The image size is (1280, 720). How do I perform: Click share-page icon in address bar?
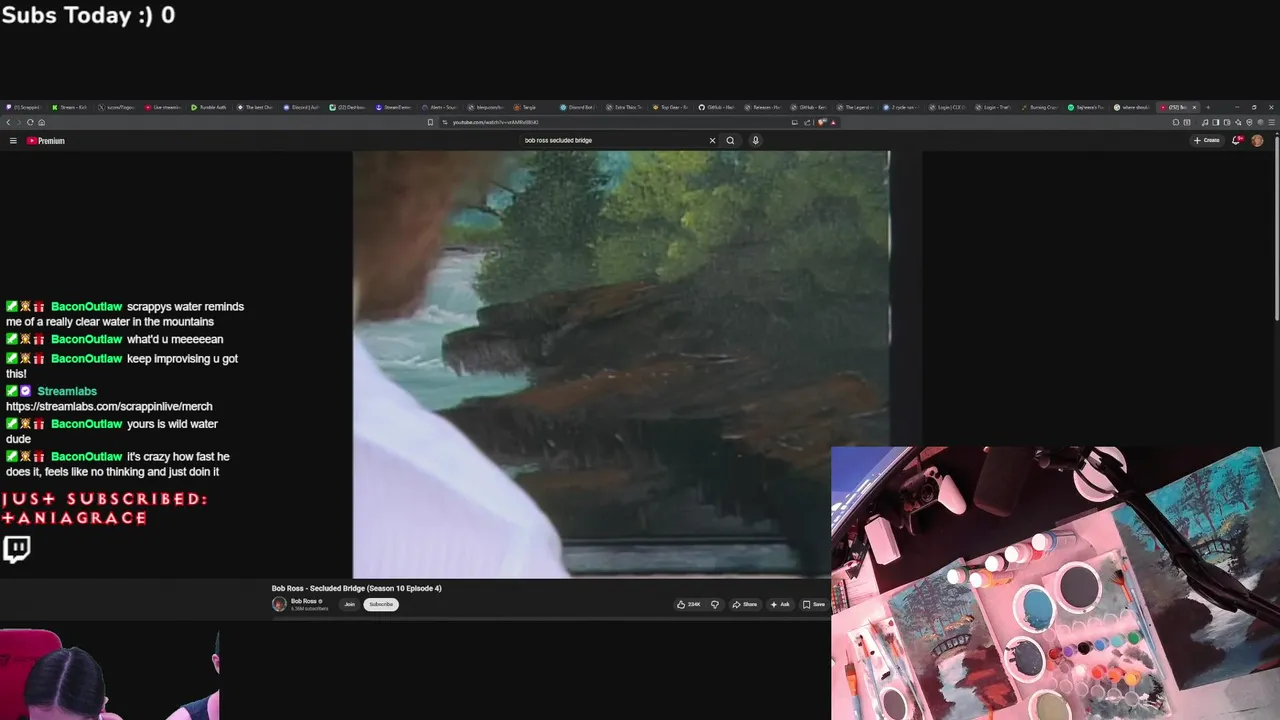tap(807, 122)
